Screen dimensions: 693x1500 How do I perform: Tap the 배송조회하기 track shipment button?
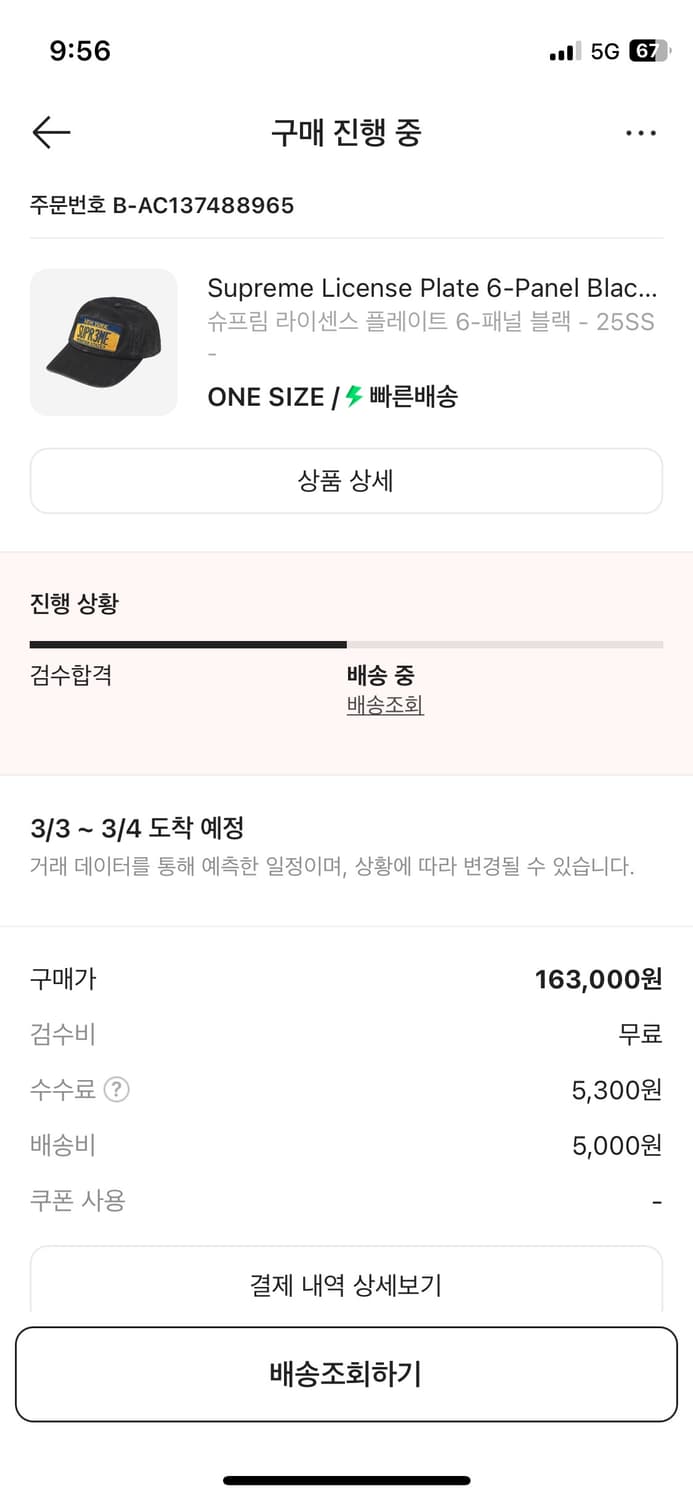pos(346,1374)
